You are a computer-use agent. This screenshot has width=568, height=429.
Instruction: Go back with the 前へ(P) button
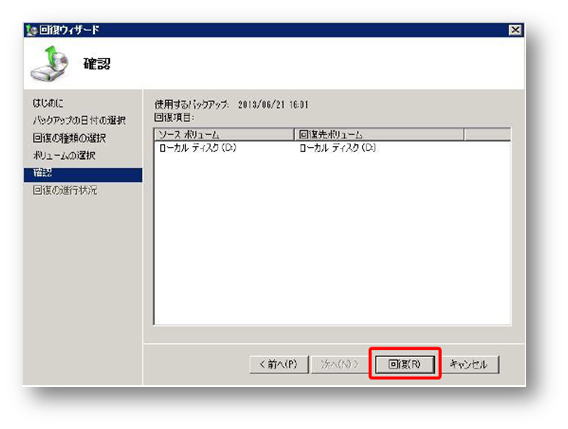[x=279, y=364]
